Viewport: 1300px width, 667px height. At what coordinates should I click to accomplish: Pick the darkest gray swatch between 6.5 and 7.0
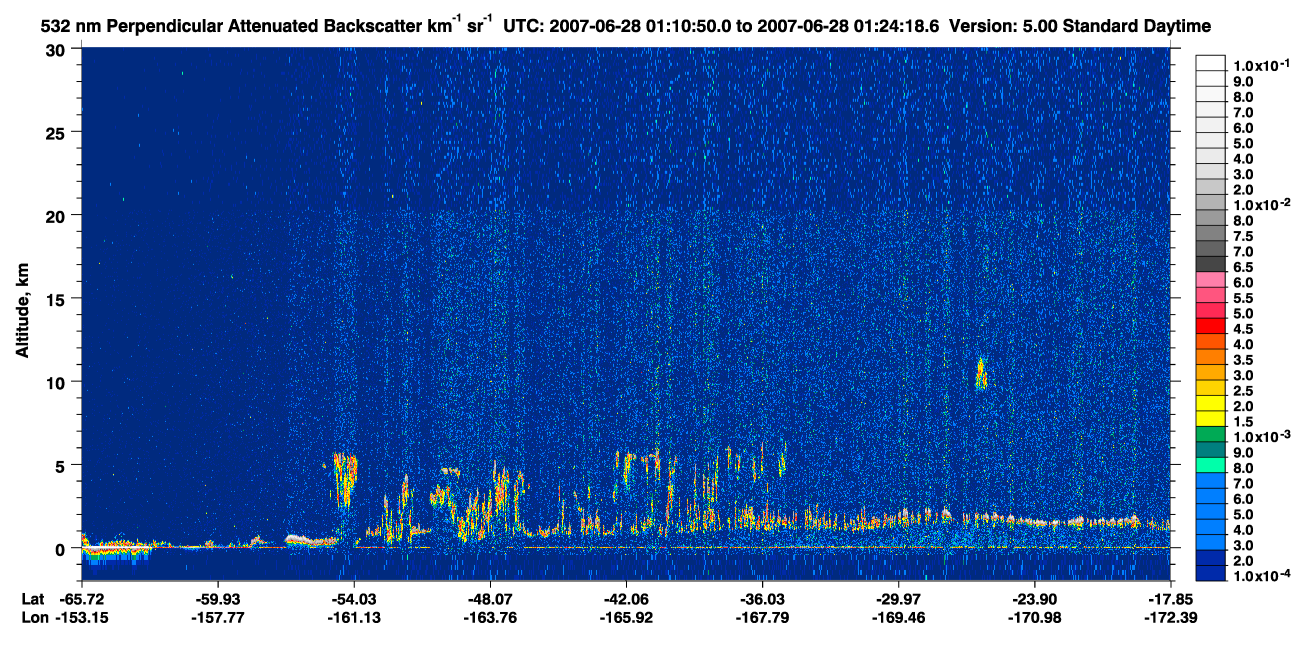pyautogui.click(x=1210, y=264)
